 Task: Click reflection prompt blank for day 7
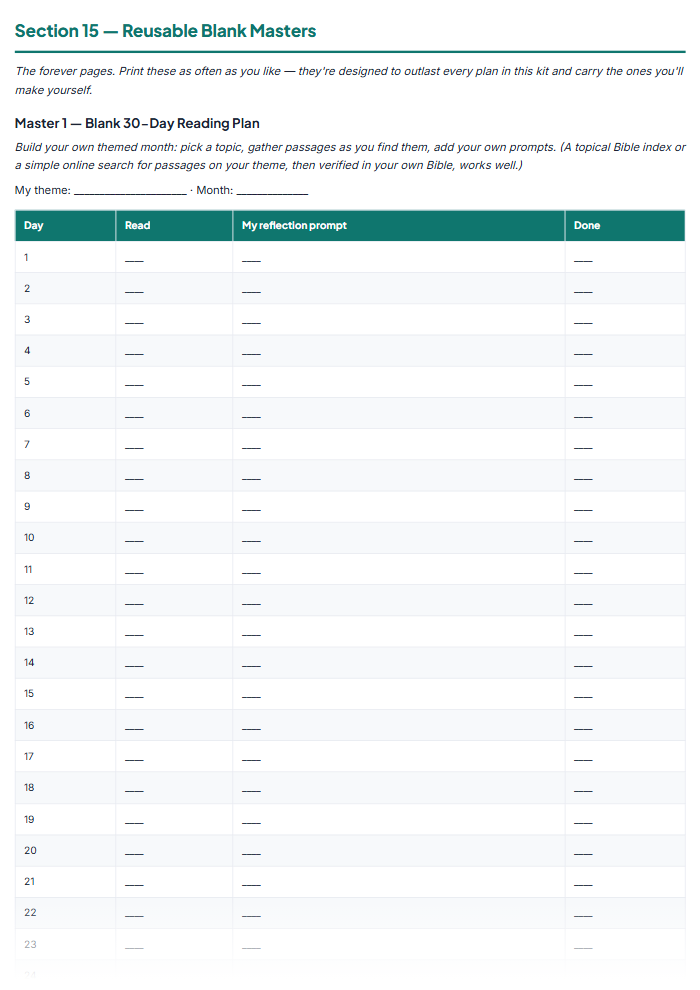pos(251,447)
